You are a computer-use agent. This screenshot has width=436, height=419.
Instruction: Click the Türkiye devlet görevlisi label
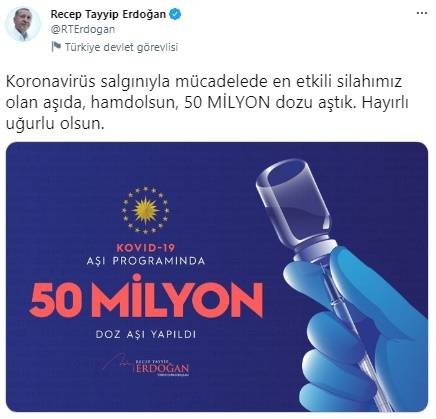[121, 47]
